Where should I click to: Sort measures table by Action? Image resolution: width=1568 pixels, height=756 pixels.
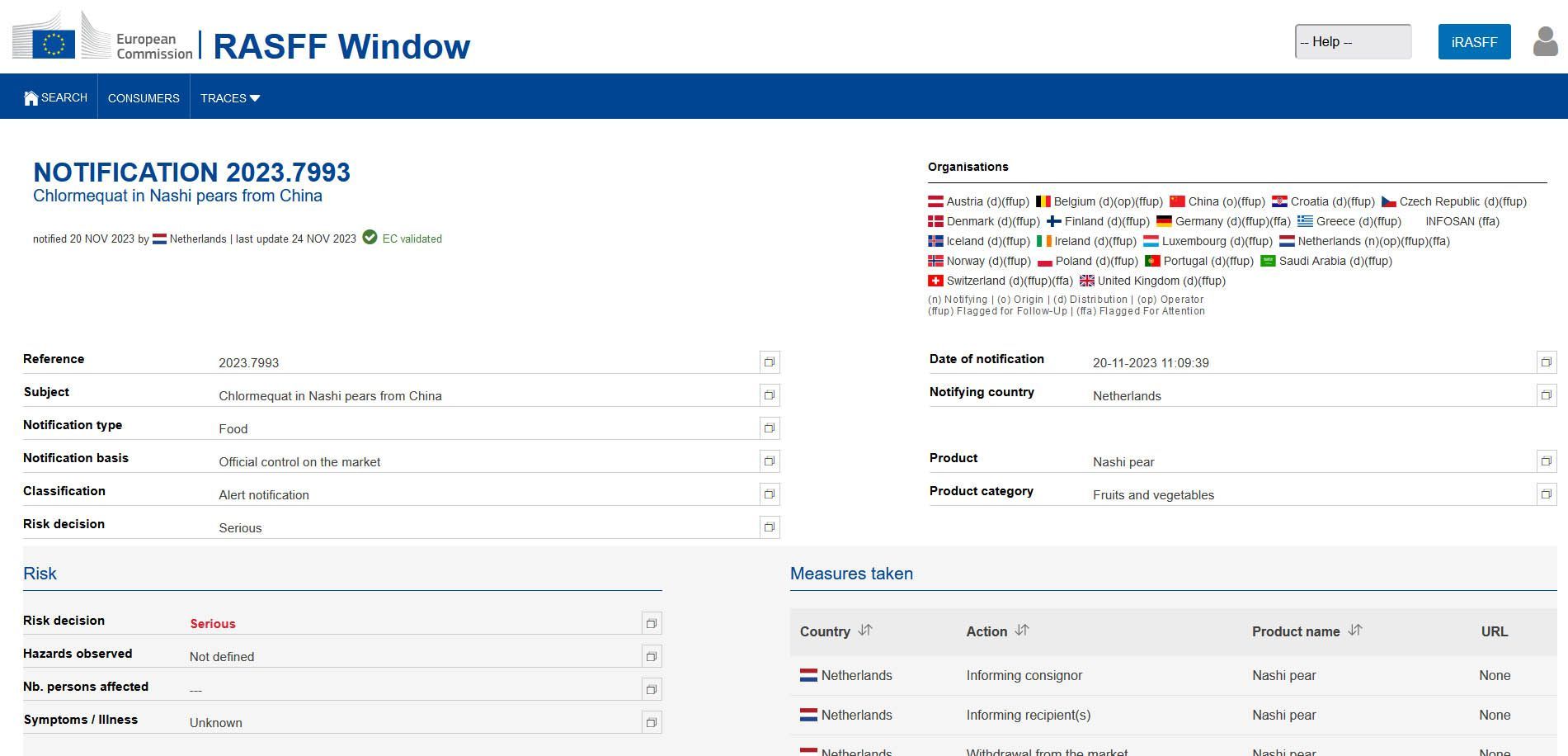(x=1022, y=631)
